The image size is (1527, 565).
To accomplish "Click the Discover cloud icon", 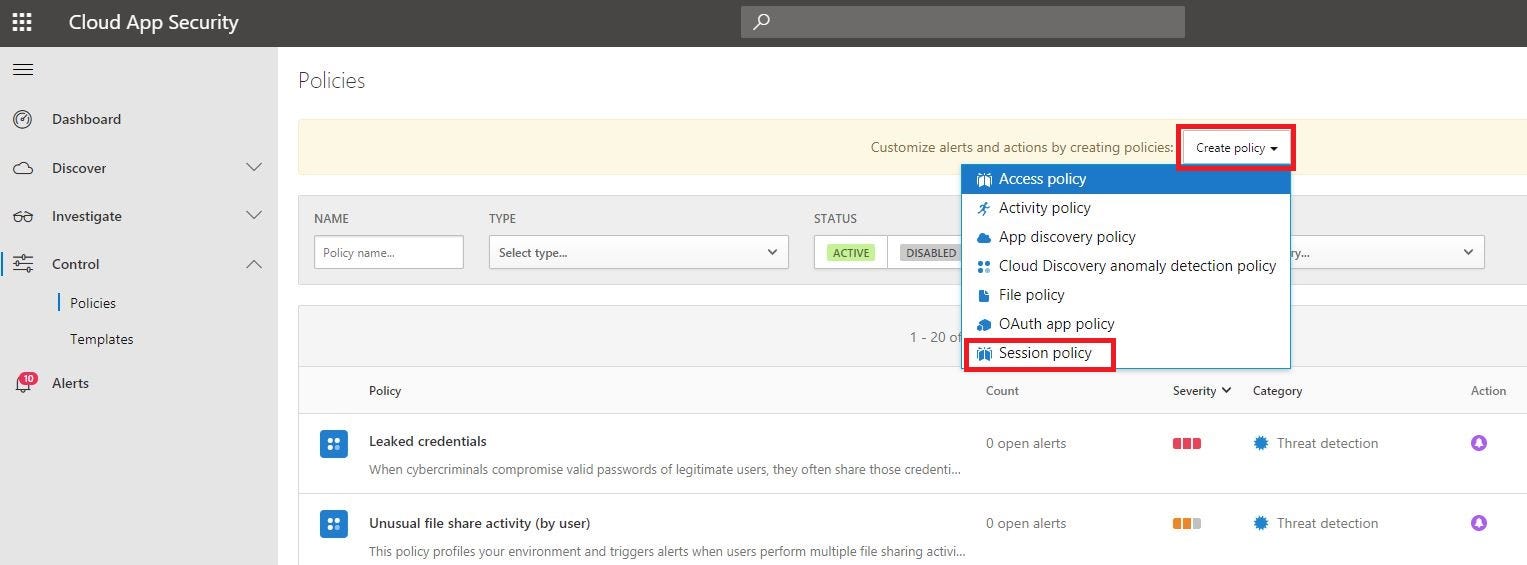I will click(23, 168).
